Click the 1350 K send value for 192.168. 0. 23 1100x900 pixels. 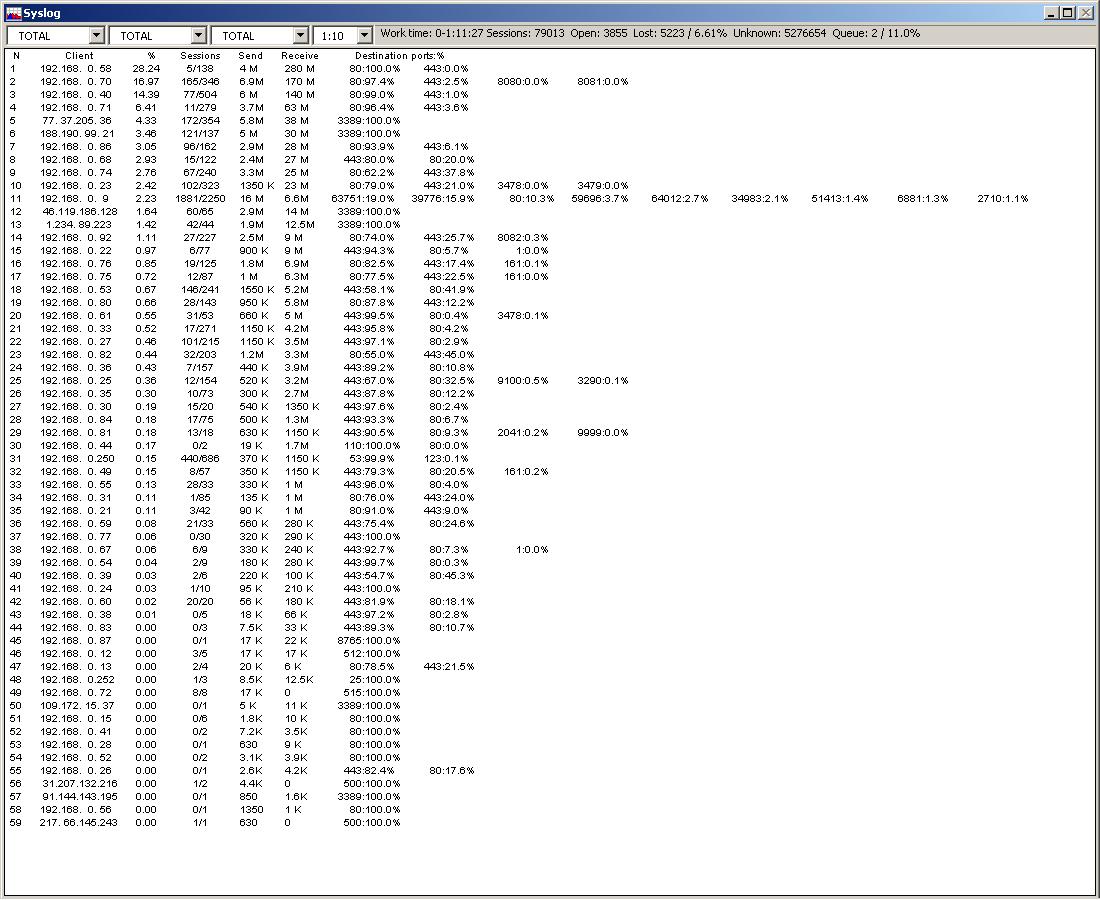[x=257, y=185]
